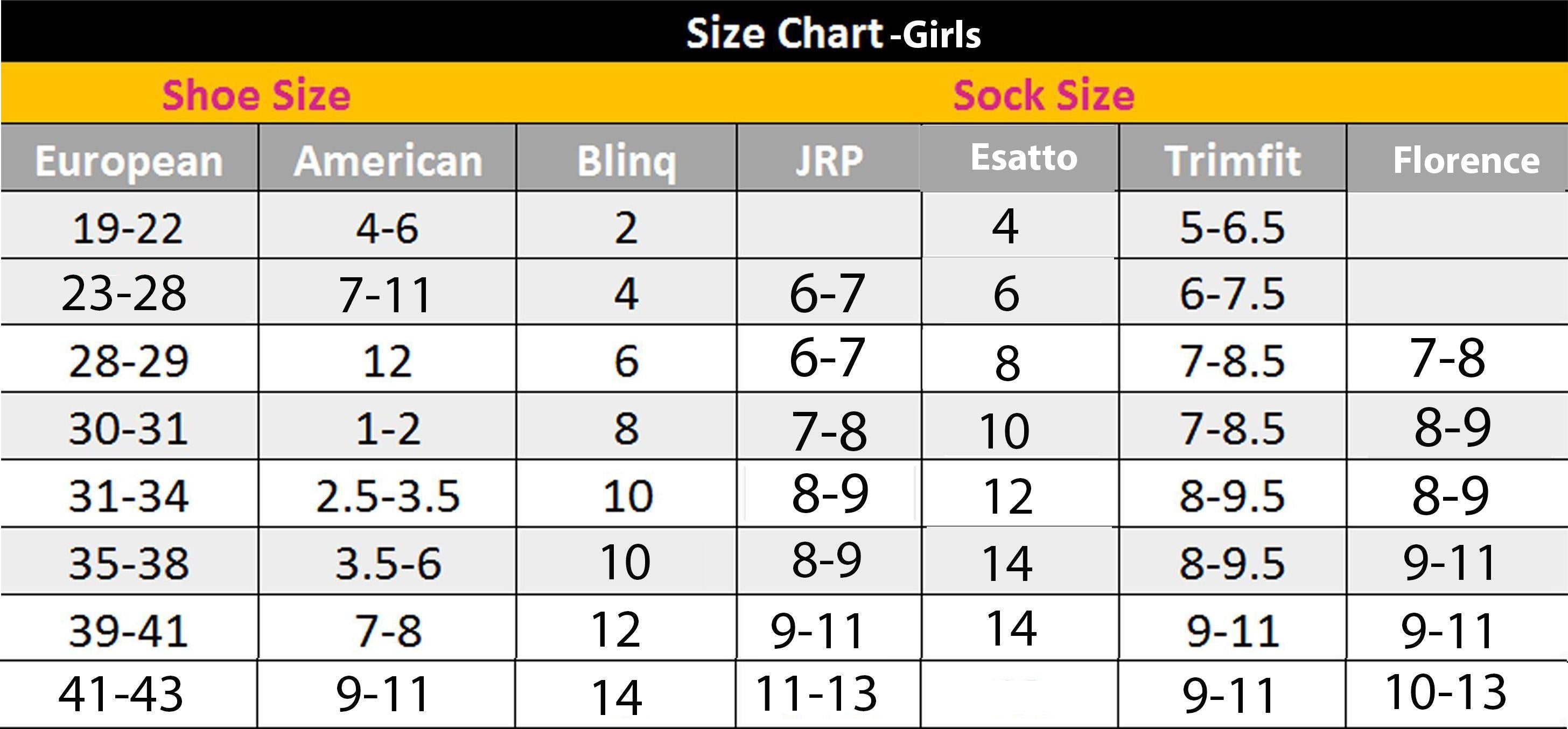Click Trimfit cell 5-6.5
The height and width of the screenshot is (729, 1568).
(x=1232, y=228)
